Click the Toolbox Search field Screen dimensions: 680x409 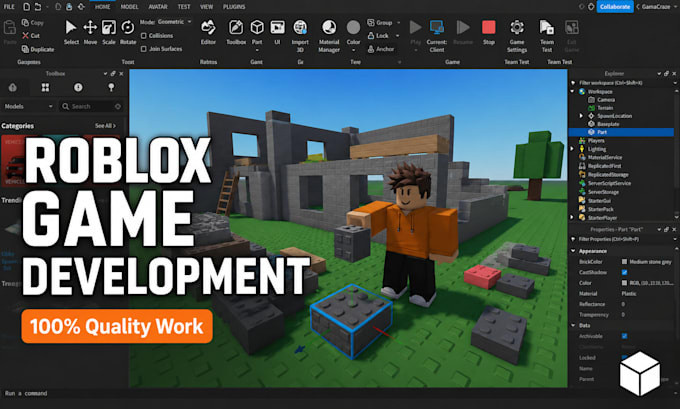[x=92, y=106]
